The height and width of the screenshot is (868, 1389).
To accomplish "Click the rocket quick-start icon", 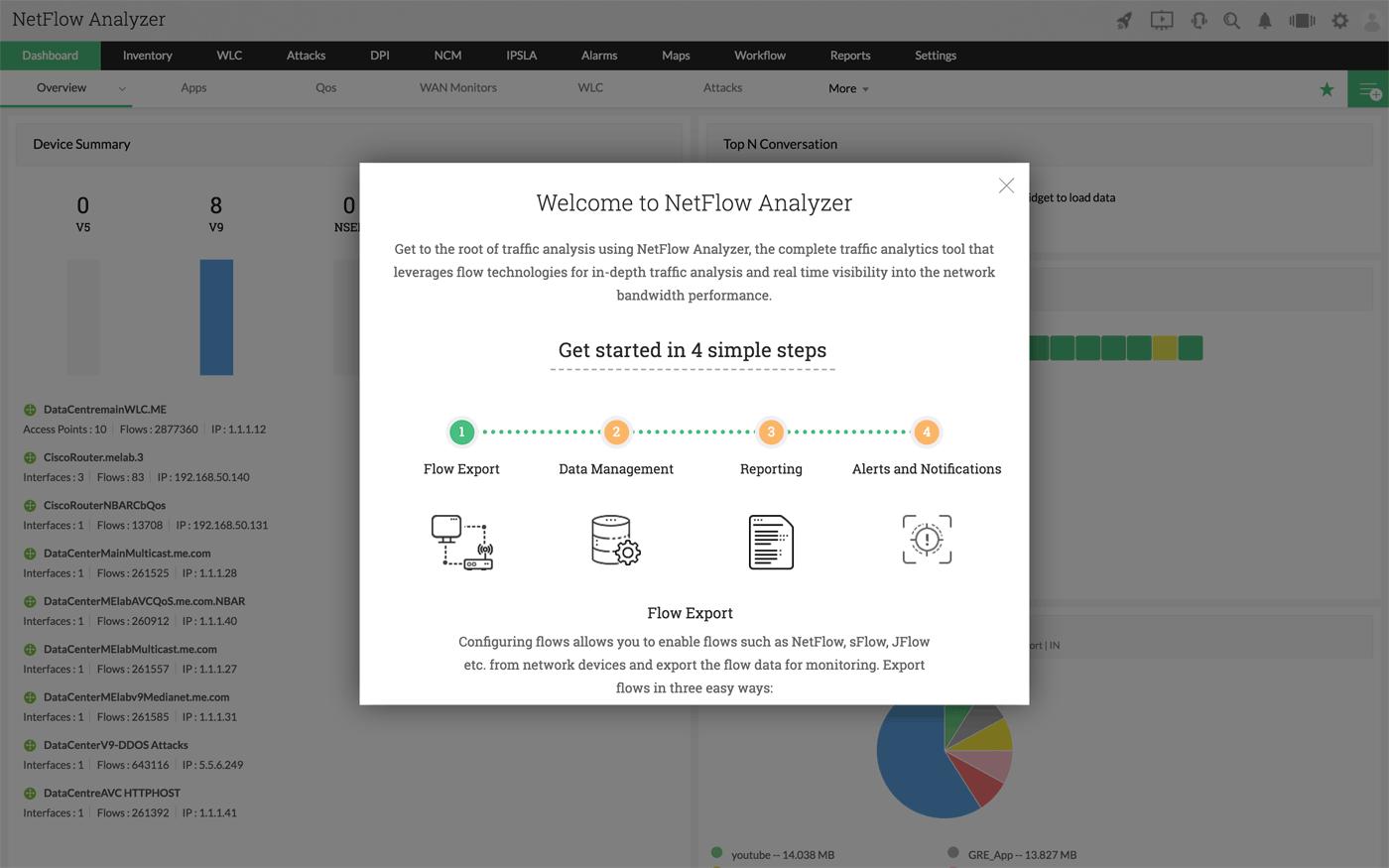I will tap(1124, 21).
